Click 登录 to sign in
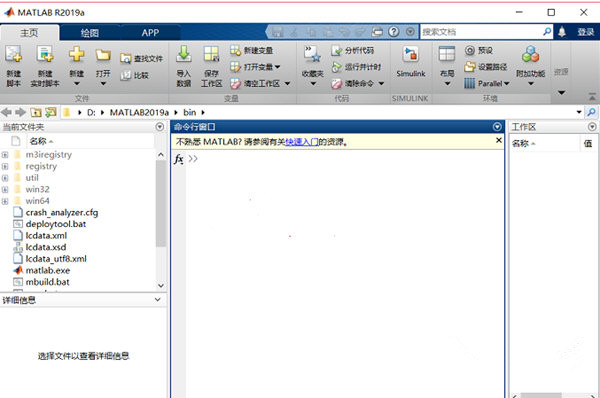Screen dimensions: 600x398 (x=586, y=32)
